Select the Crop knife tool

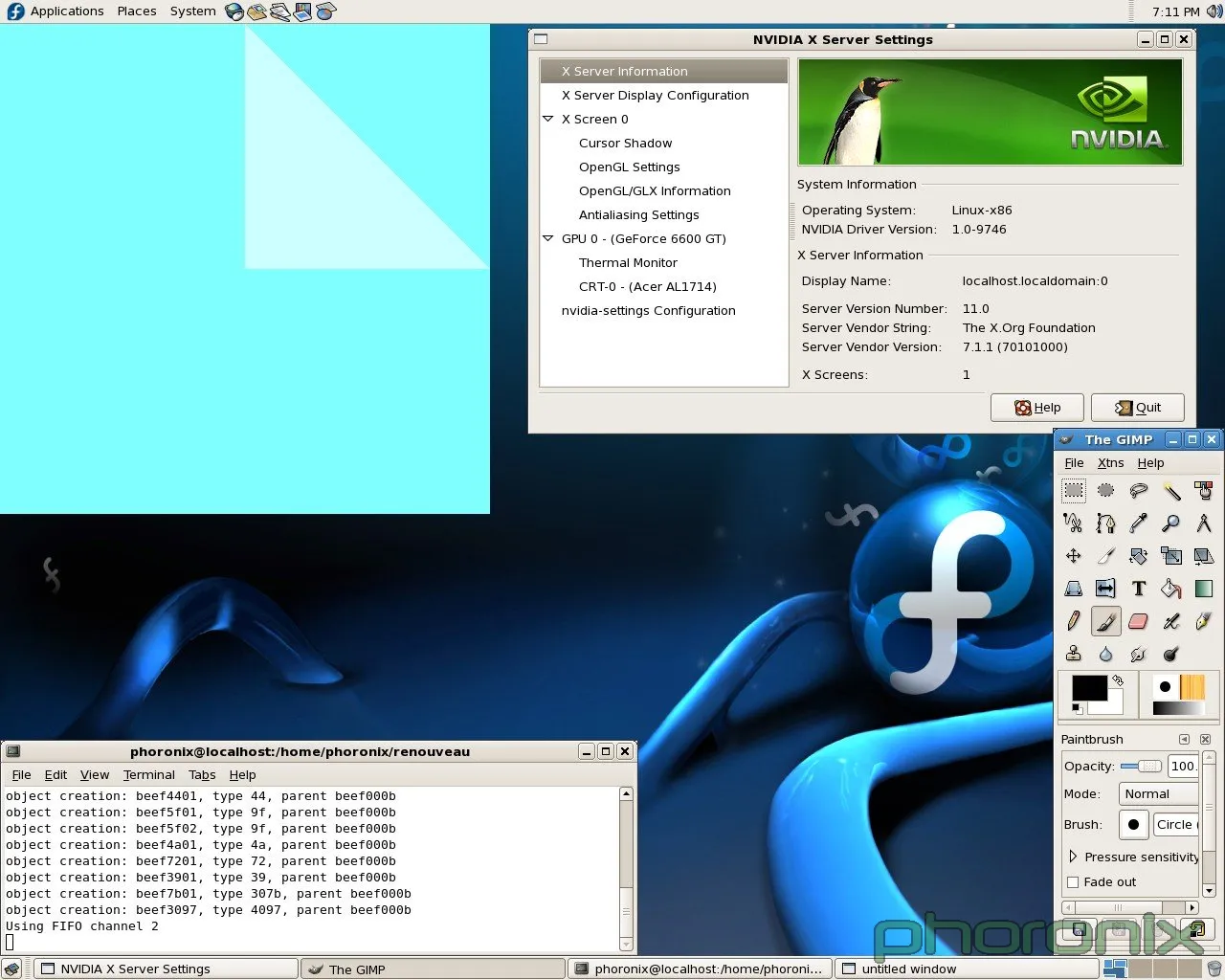pos(1106,556)
